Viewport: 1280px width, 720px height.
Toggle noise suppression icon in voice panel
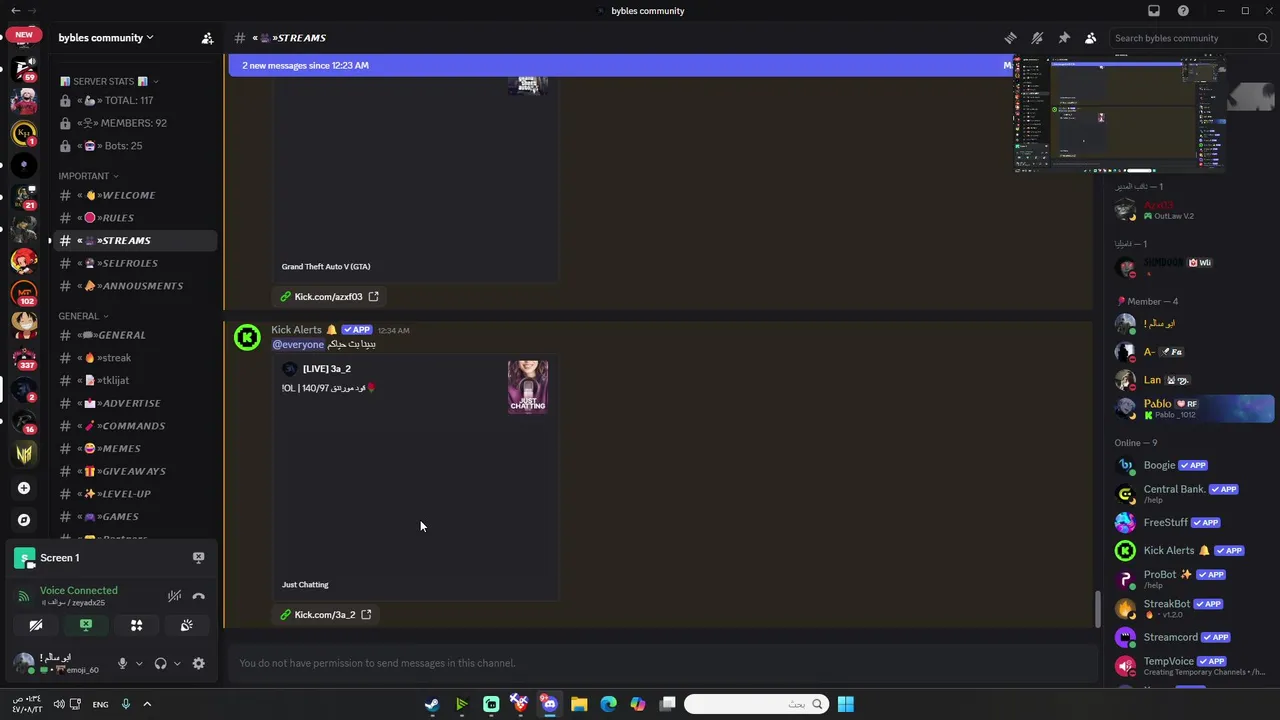[174, 596]
